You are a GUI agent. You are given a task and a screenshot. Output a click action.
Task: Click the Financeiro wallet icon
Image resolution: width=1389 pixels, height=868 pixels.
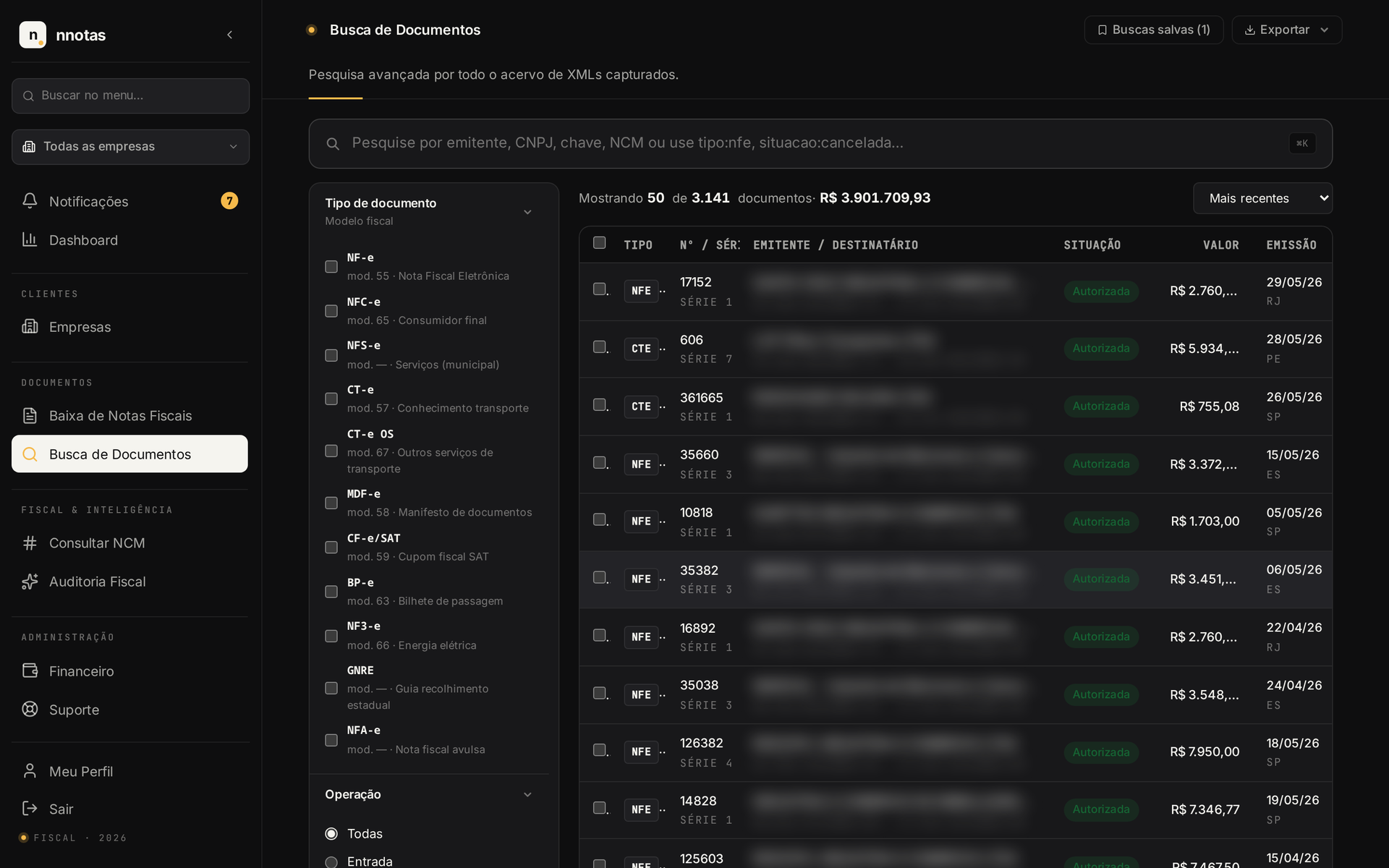point(30,671)
